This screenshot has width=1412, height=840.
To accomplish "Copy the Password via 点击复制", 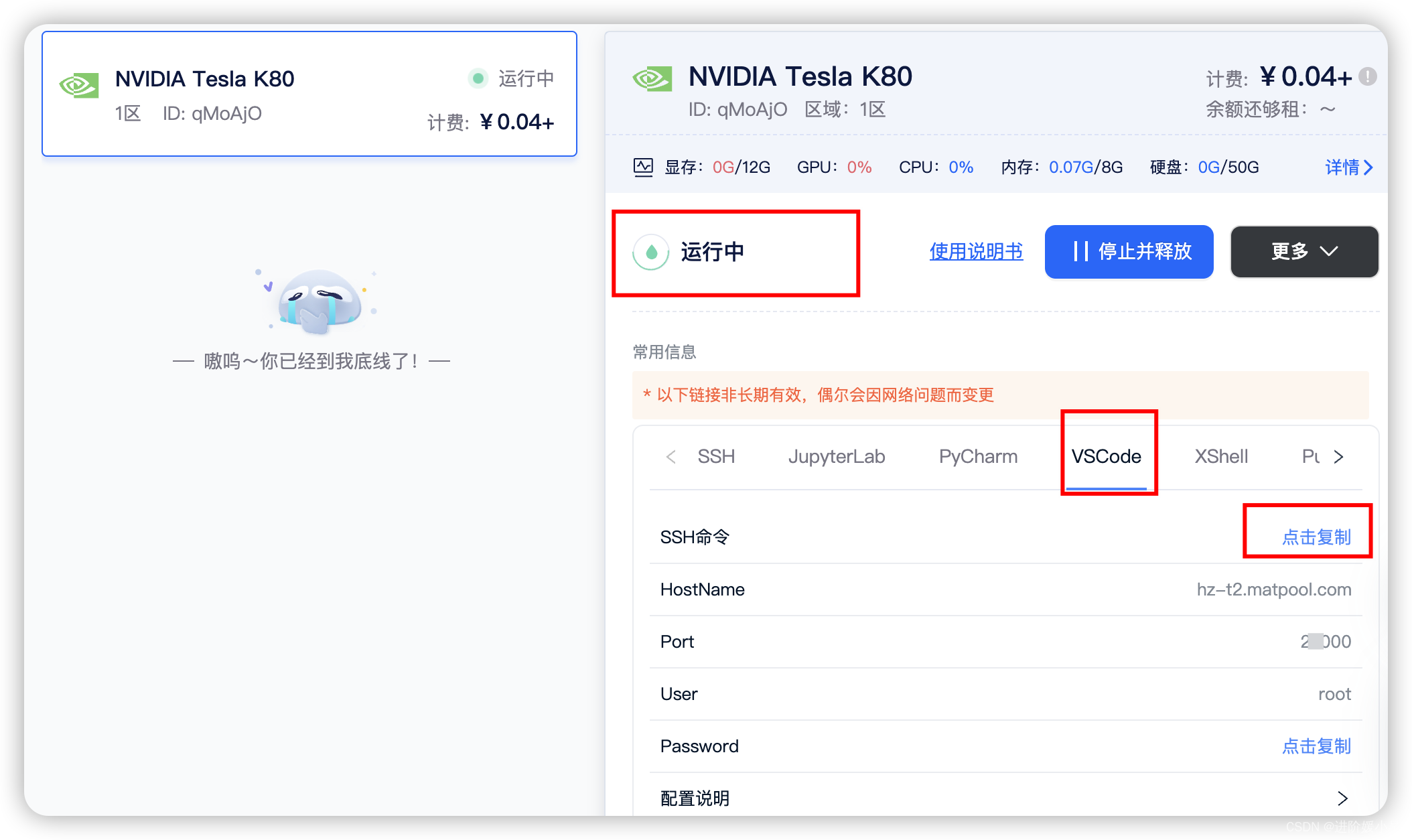I will (1316, 746).
